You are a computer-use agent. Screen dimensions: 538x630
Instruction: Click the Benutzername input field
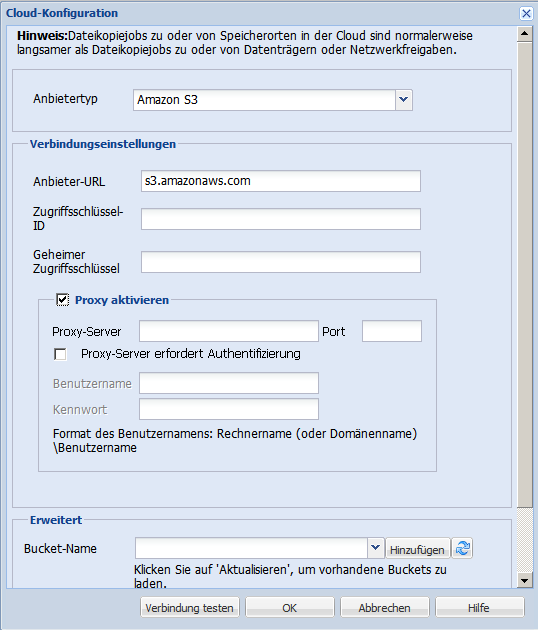tap(229, 383)
